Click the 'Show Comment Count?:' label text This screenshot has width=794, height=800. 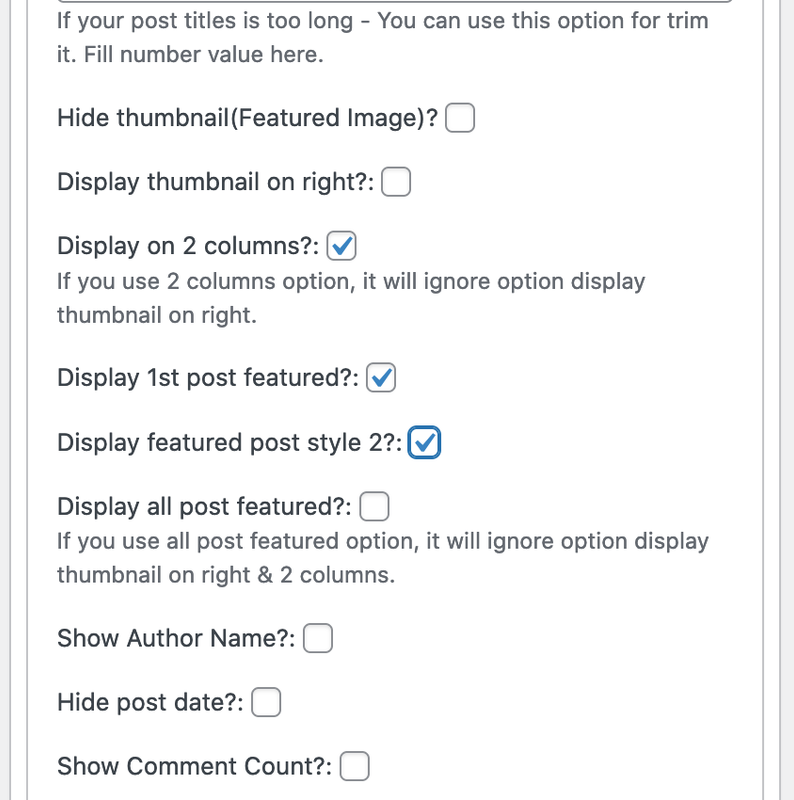pos(195,766)
